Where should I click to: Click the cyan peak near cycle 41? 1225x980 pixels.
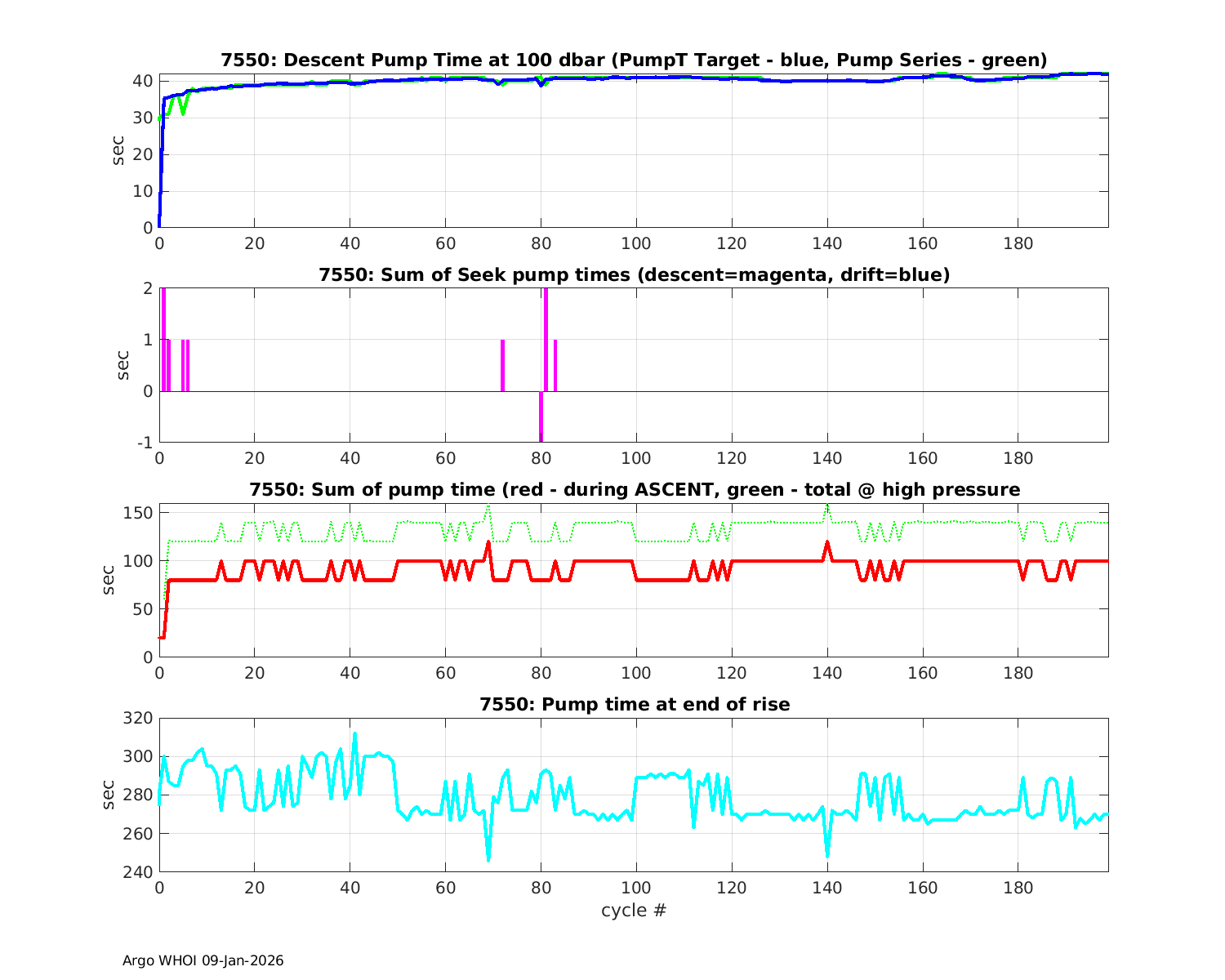click(x=354, y=735)
